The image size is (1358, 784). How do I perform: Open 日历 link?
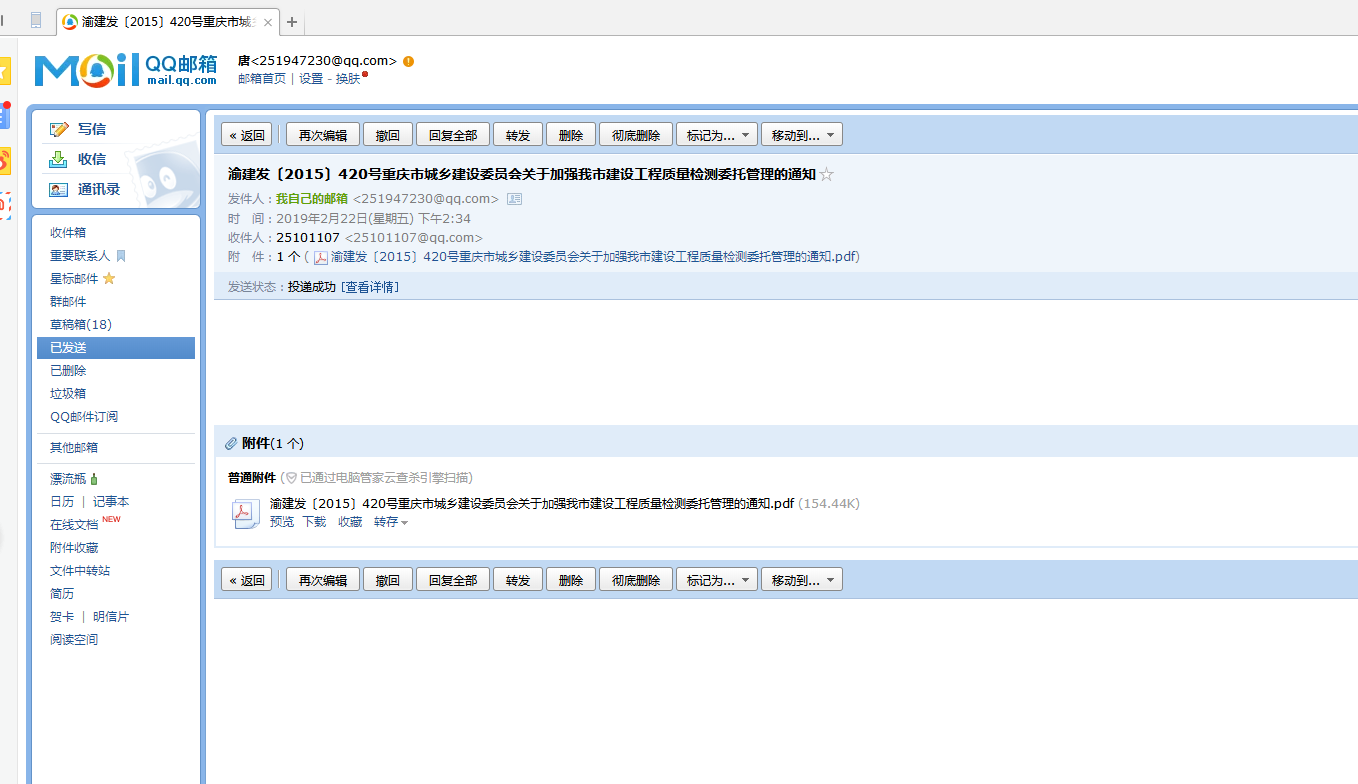click(x=62, y=502)
